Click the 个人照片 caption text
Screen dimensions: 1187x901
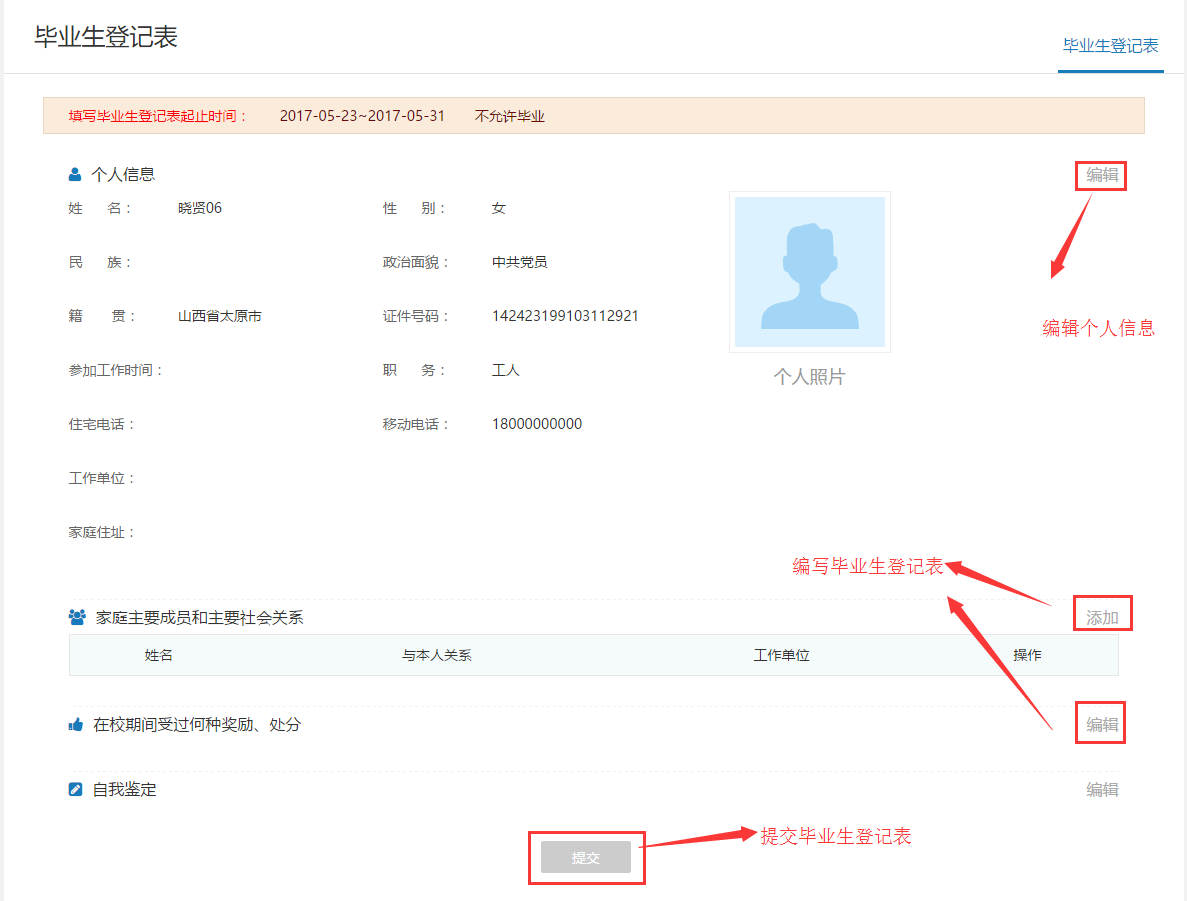[x=809, y=377]
